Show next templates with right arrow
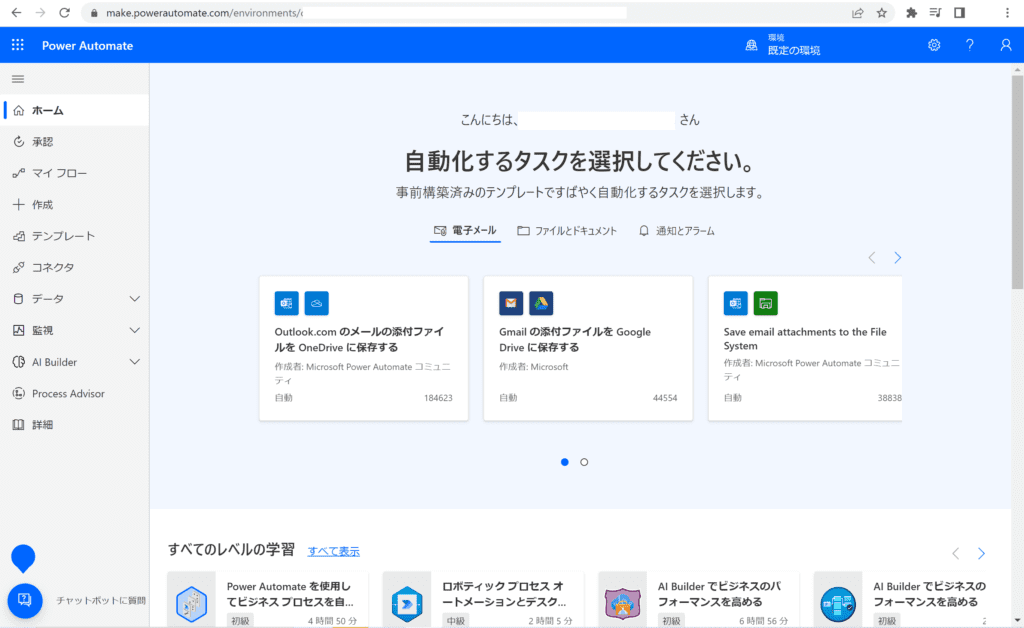 coord(897,258)
